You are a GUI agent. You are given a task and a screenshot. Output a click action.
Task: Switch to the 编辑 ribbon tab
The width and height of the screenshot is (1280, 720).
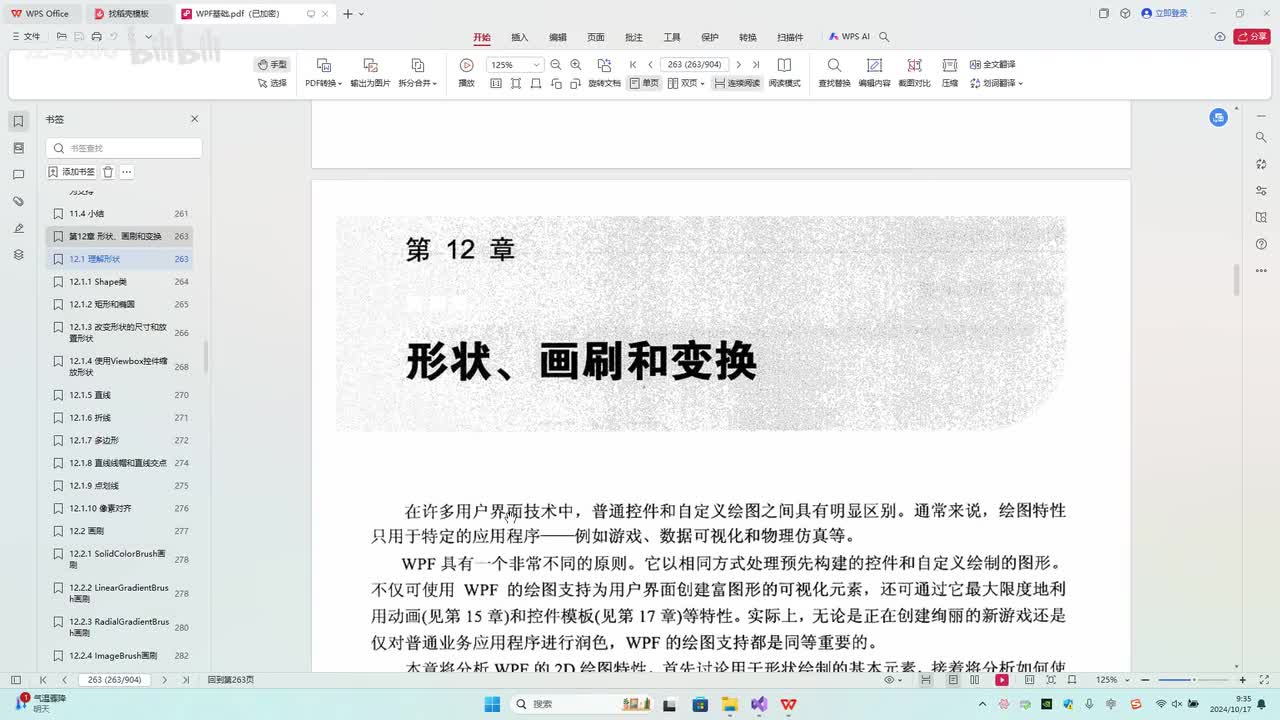[558, 37]
